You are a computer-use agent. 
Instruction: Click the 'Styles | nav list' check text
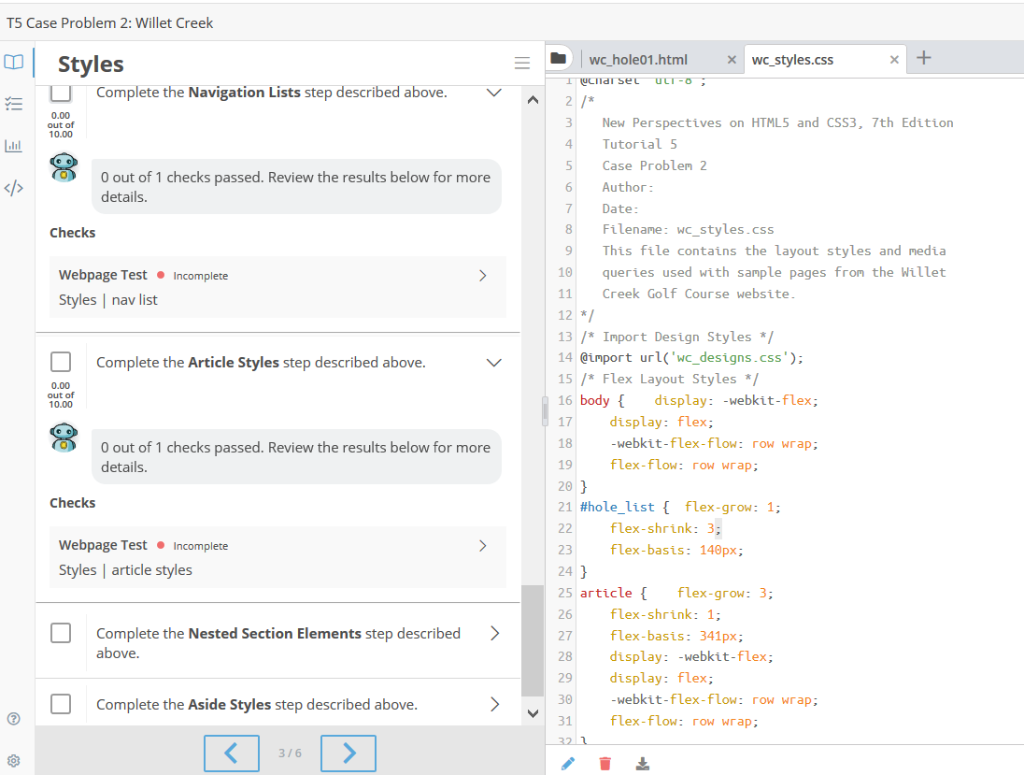(x=108, y=300)
